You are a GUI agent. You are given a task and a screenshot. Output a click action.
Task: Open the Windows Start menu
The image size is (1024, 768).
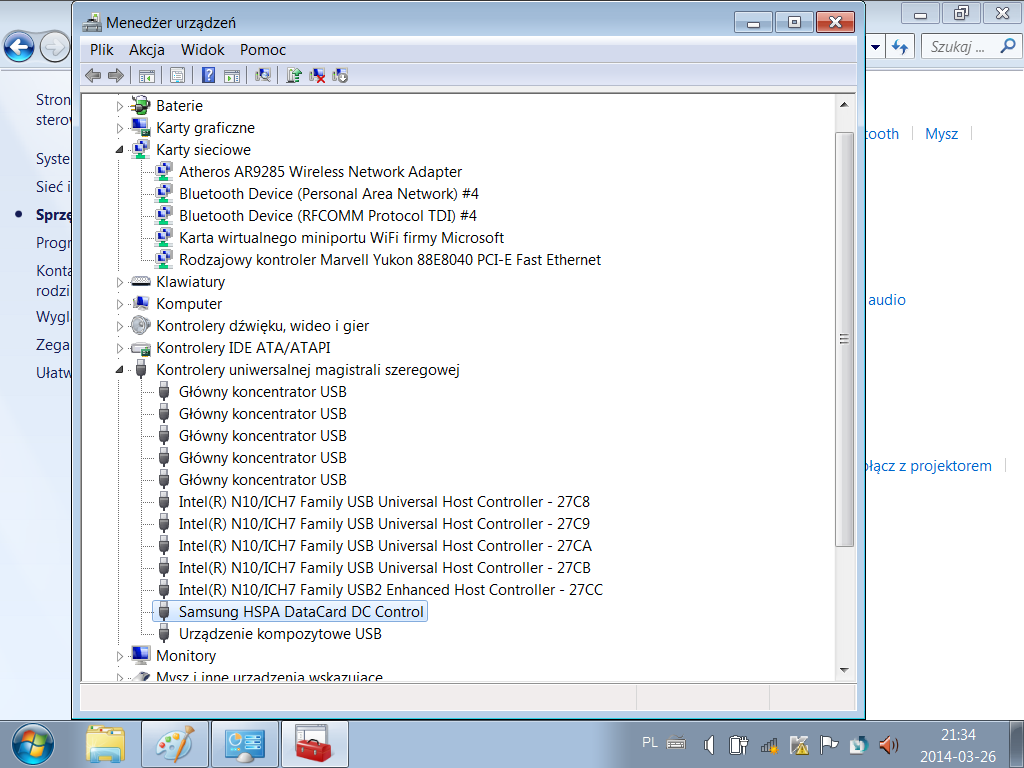click(x=31, y=744)
